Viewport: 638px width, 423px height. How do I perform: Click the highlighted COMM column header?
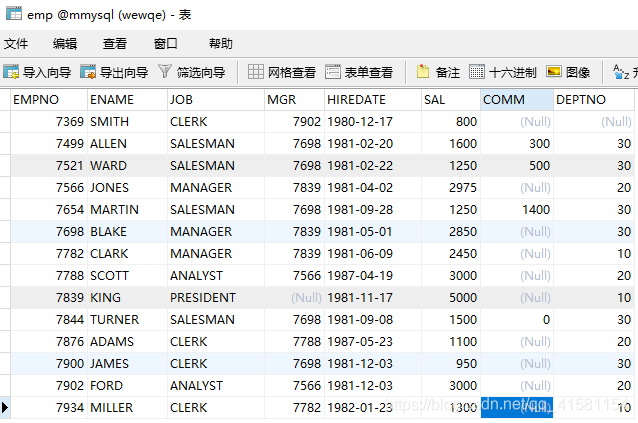[x=517, y=100]
